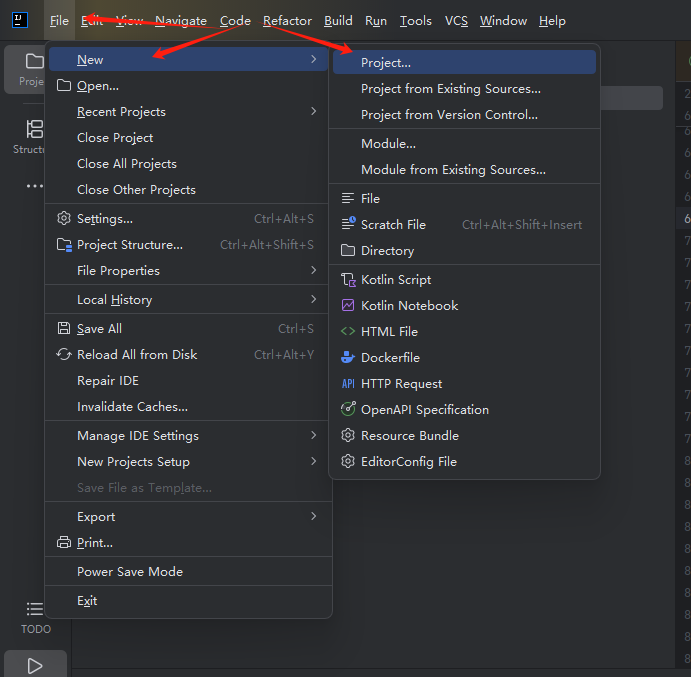The width and height of the screenshot is (691, 677).
Task: Click the Project Structure folder icon
Action: [64, 245]
